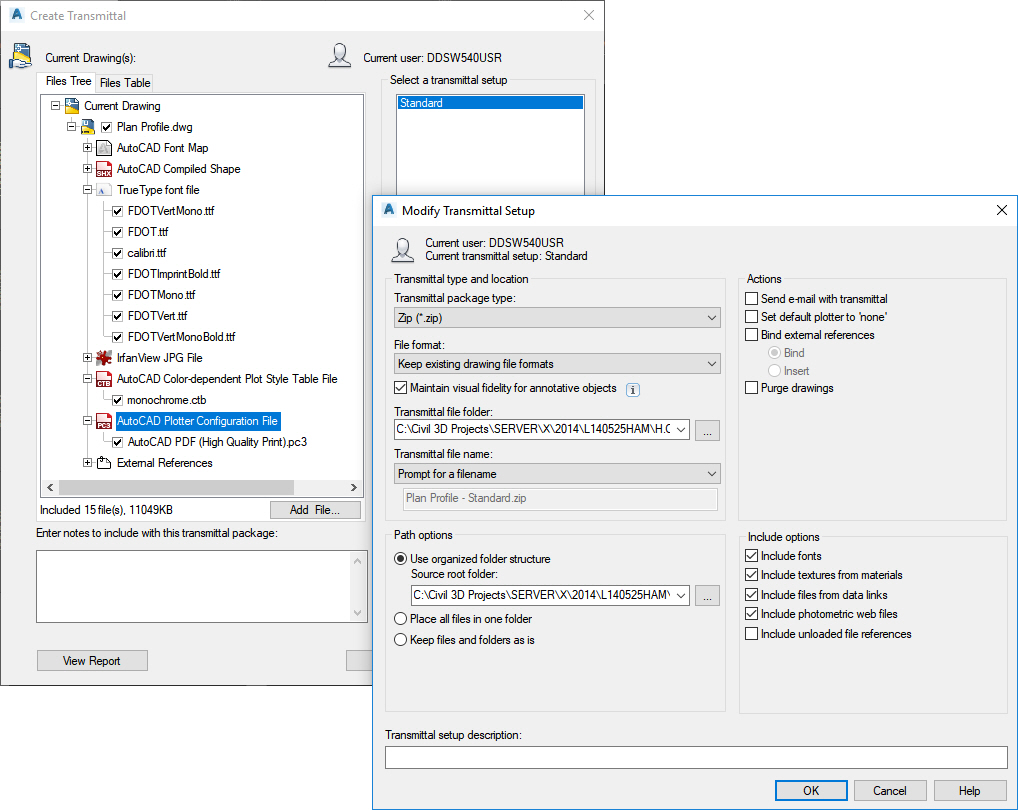The width and height of the screenshot is (1018, 810).
Task: Browse for Source root folder
Action: click(708, 595)
